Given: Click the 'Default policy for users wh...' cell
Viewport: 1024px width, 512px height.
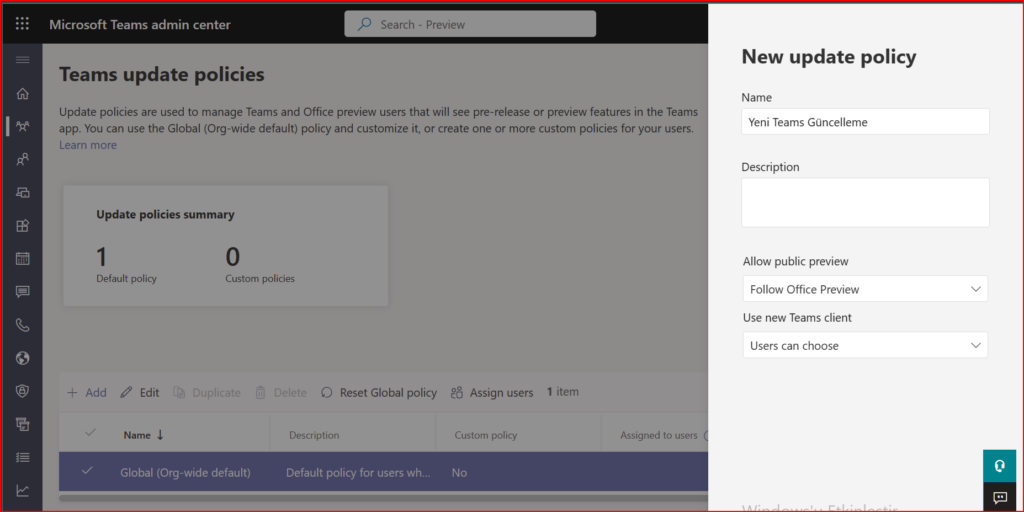Looking at the screenshot, I should tap(359, 472).
